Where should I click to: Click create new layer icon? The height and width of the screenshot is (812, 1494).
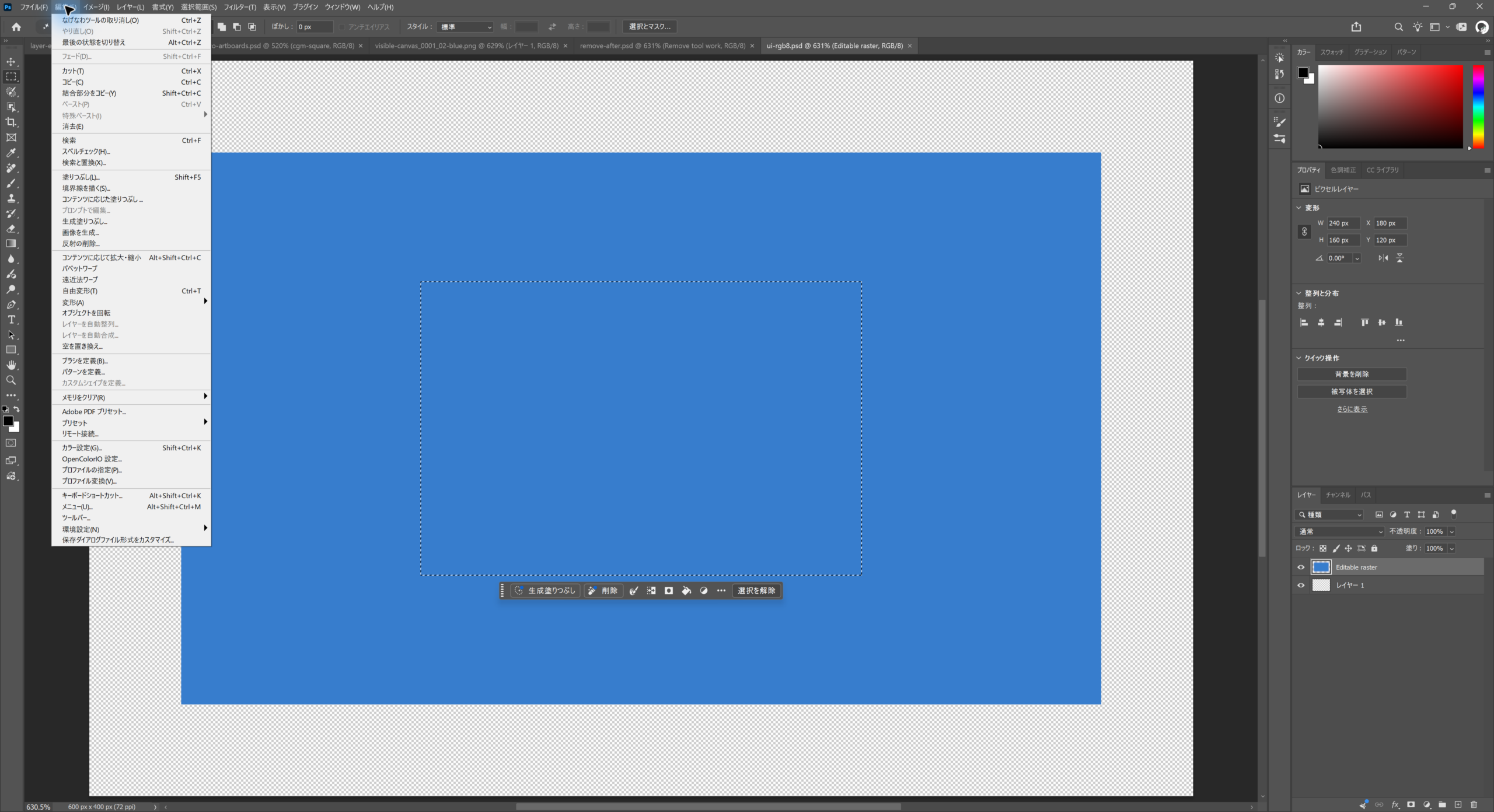1458,804
